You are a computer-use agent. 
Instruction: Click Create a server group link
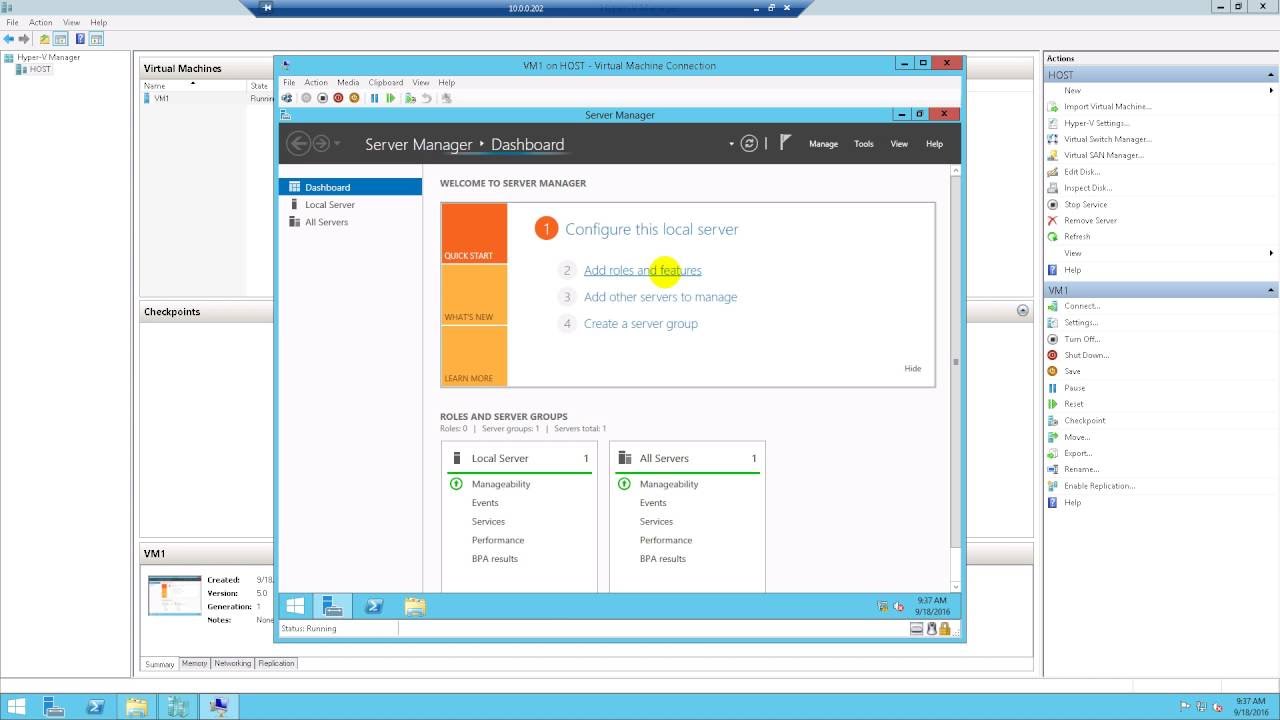pos(641,324)
